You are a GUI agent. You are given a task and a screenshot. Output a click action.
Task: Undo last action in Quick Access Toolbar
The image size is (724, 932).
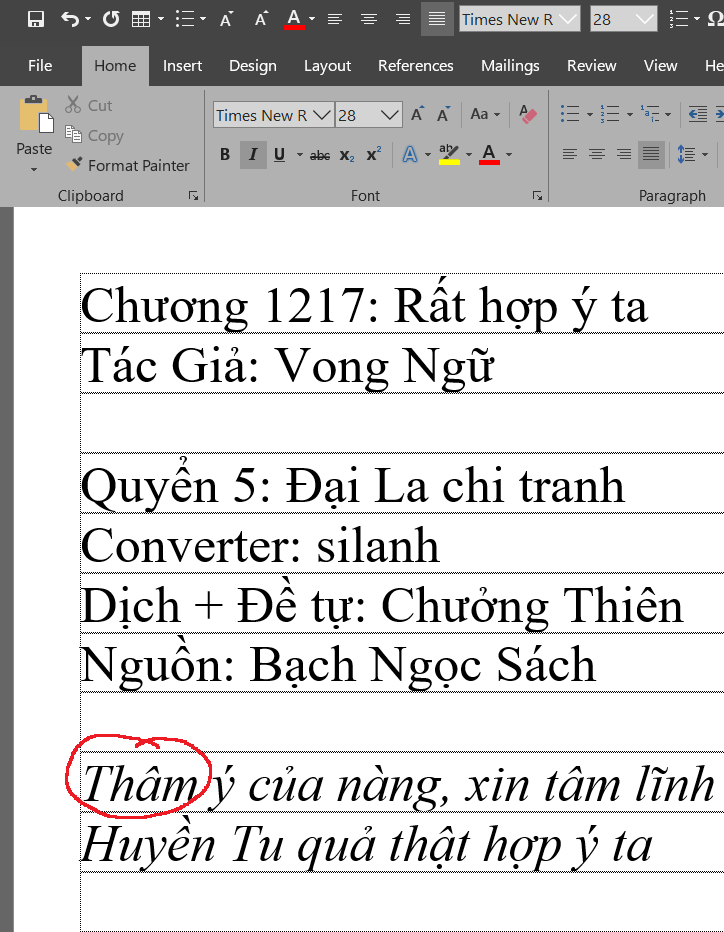(x=70, y=19)
